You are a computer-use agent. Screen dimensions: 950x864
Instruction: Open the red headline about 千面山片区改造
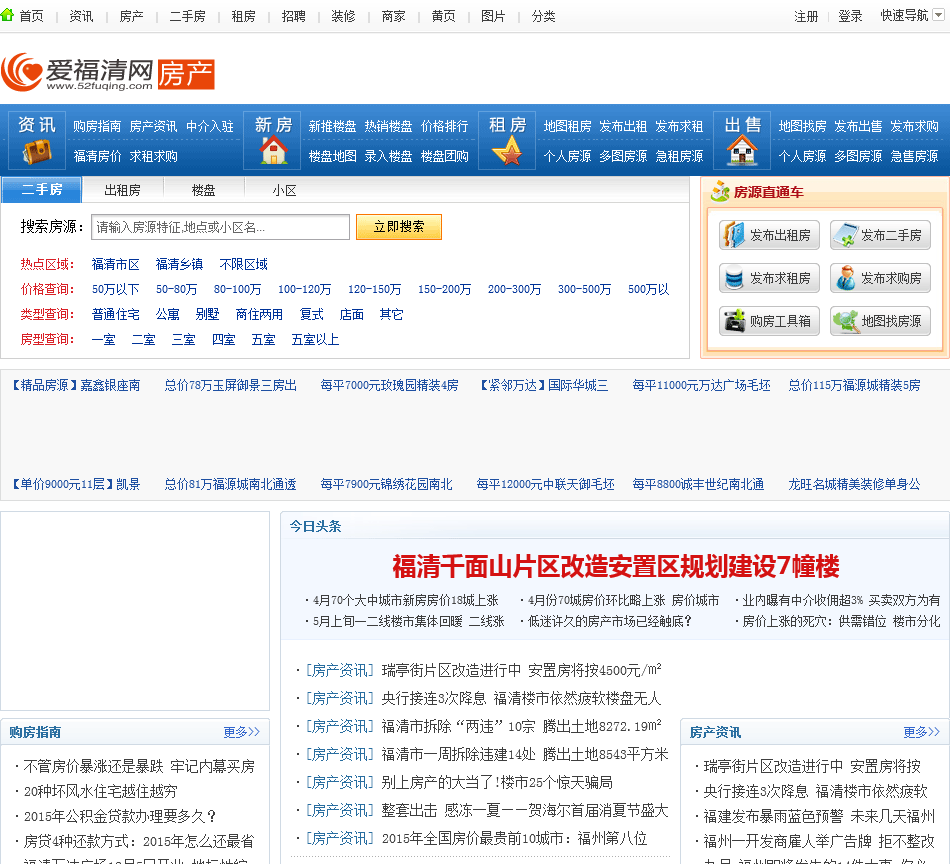coord(616,567)
